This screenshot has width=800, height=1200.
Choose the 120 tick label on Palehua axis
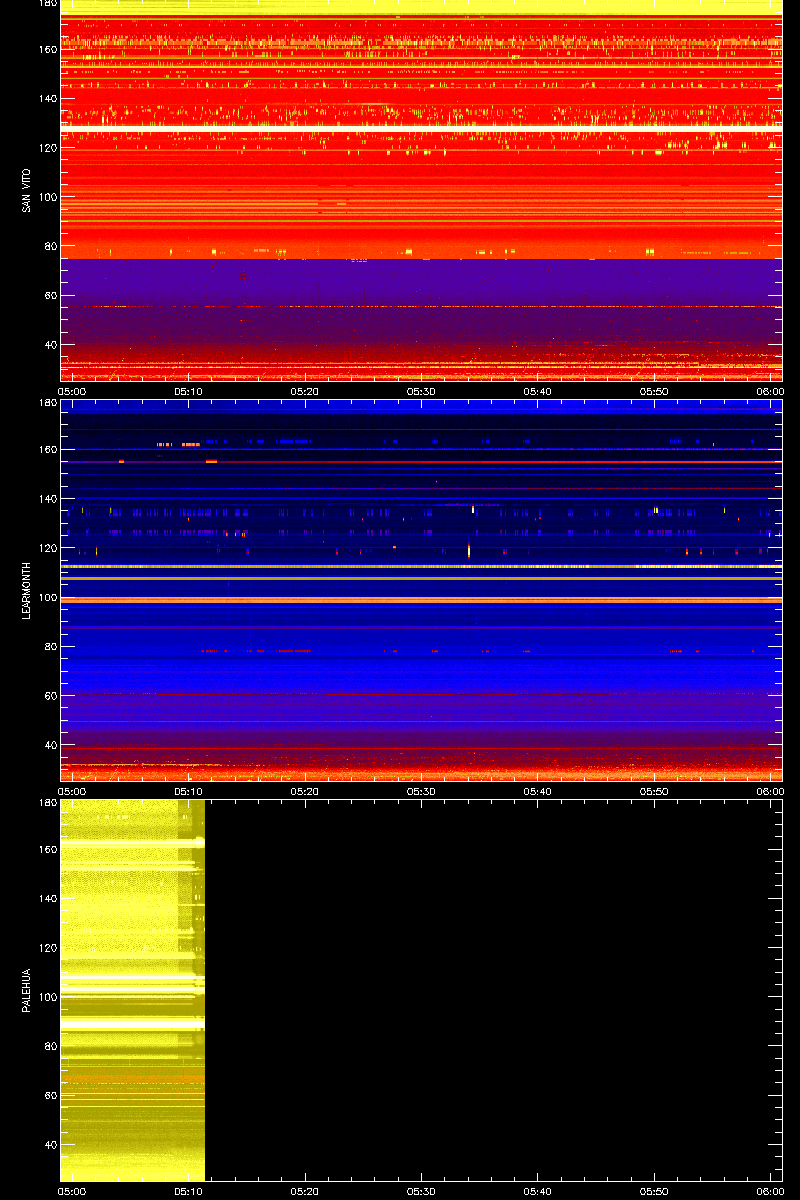(47, 948)
